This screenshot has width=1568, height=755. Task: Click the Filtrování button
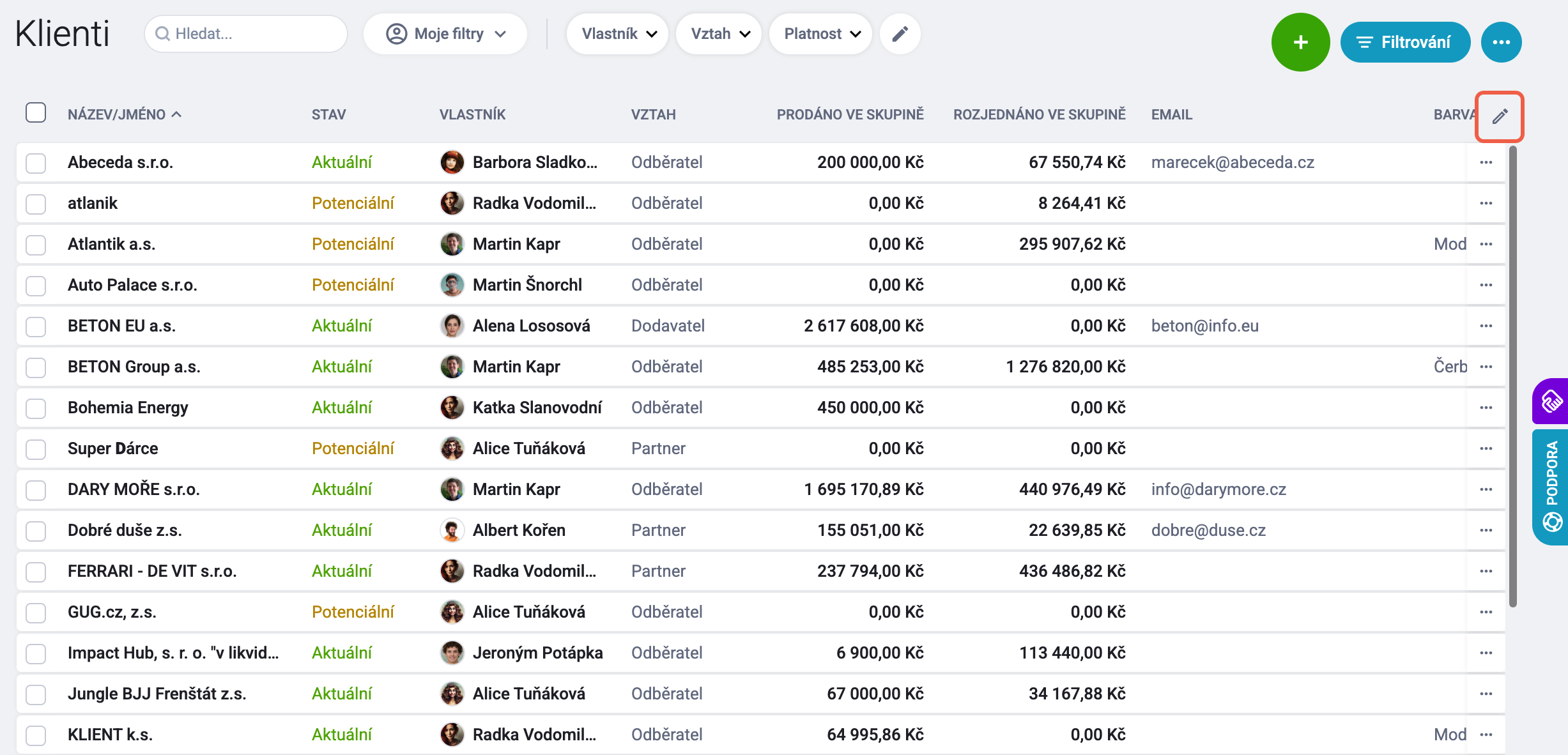click(1405, 42)
